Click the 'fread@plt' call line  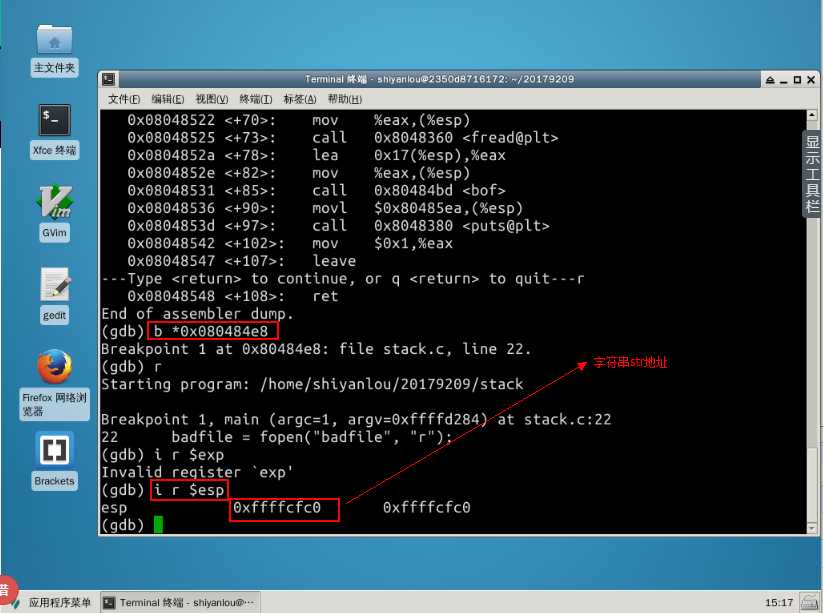[x=343, y=138]
